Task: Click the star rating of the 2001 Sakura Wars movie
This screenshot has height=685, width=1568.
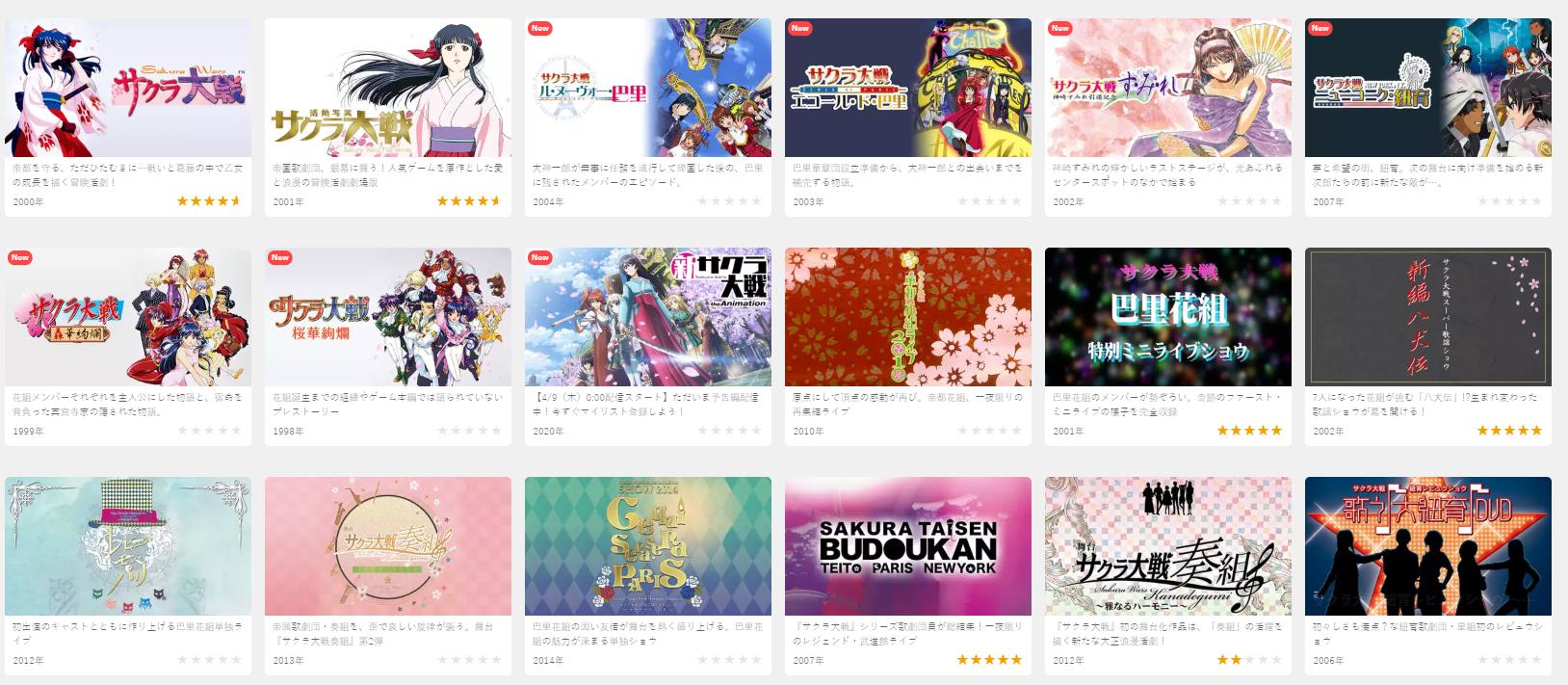Action: 469,201
